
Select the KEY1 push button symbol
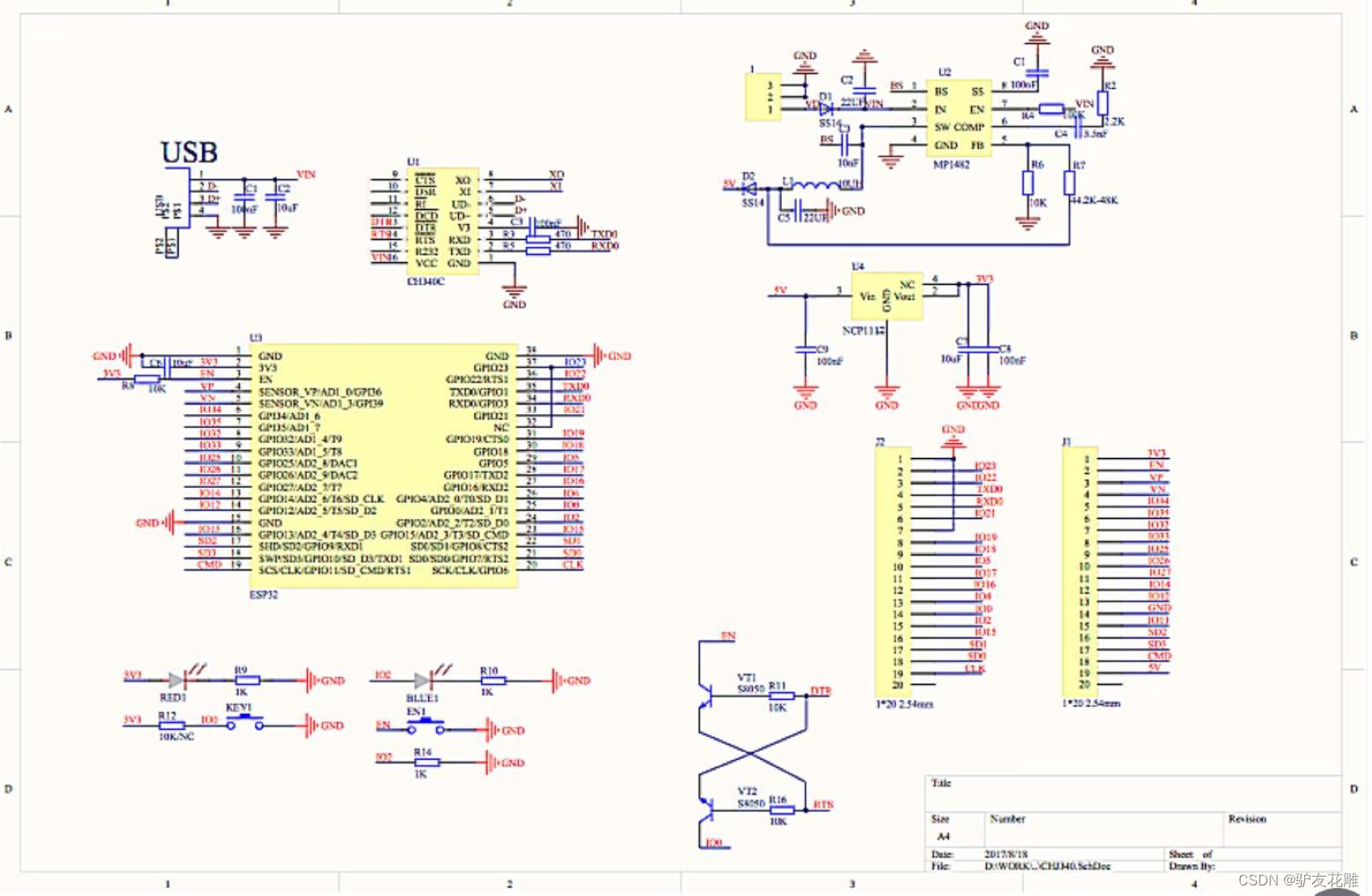coord(244,723)
